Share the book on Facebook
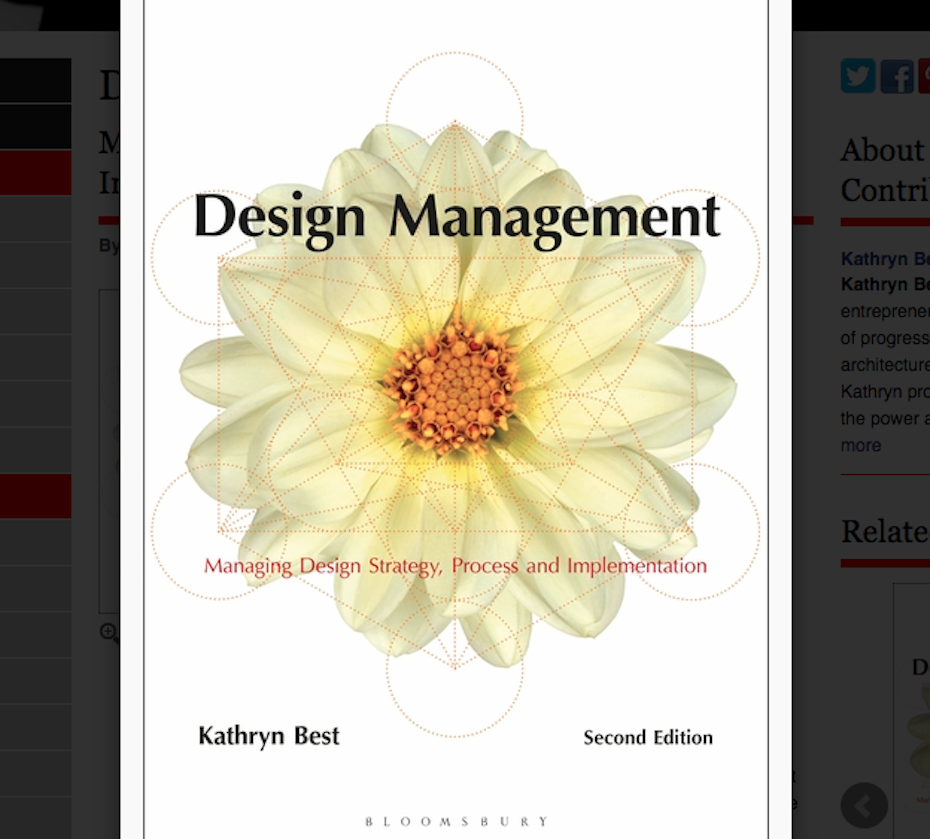Image resolution: width=930 pixels, height=839 pixels. [x=896, y=76]
